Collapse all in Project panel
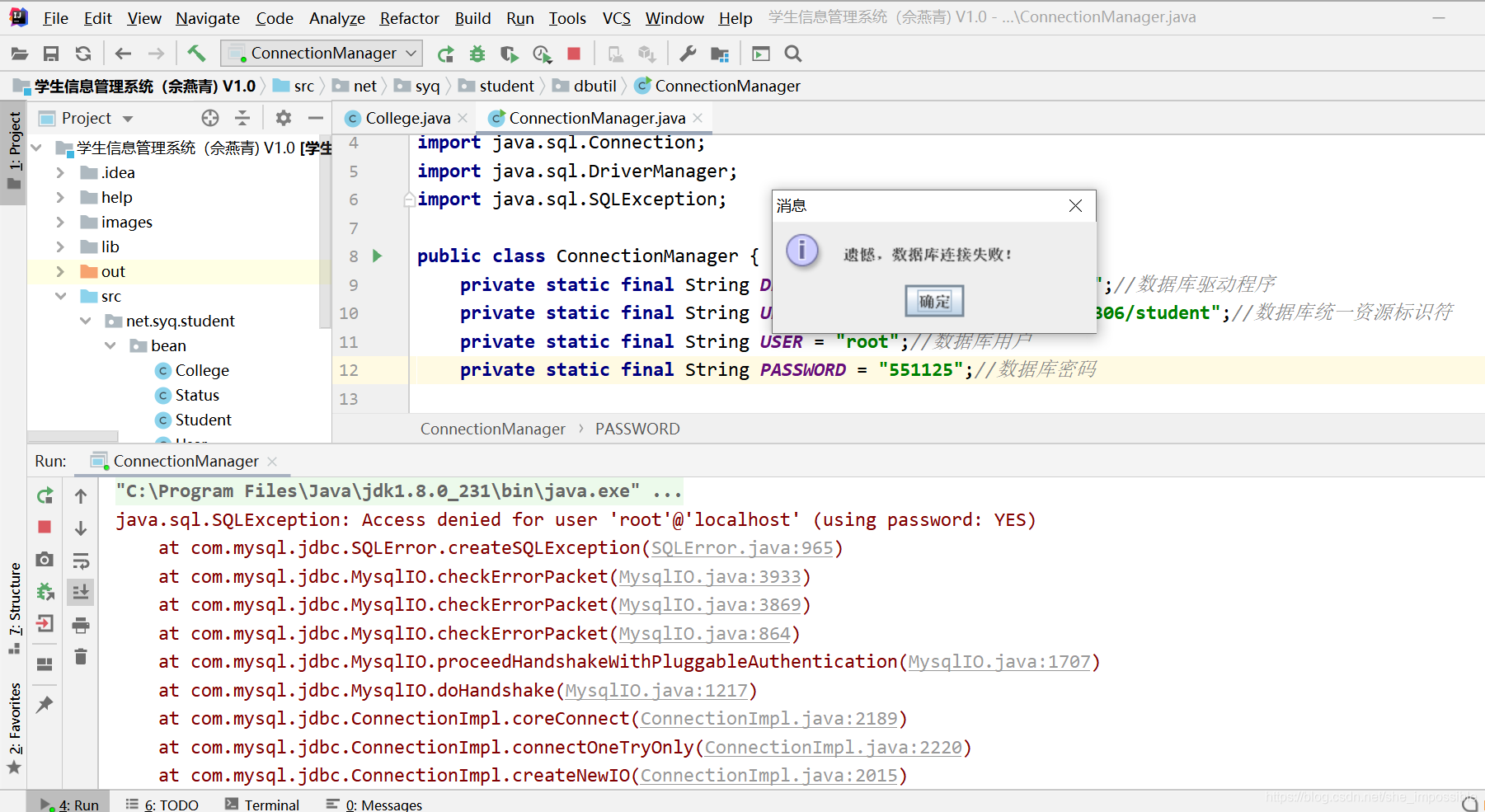Image resolution: width=1485 pixels, height=812 pixels. [242, 118]
